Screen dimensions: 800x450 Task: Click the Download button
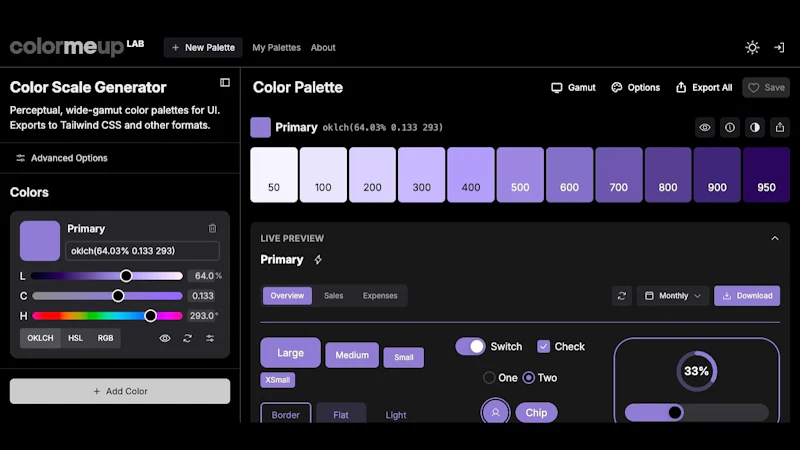point(747,296)
